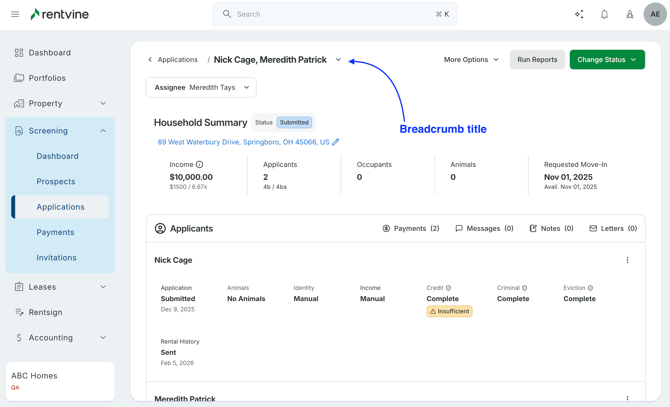The width and height of the screenshot is (670, 407).
Task: Open the Change Status dropdown
Action: pyautogui.click(x=606, y=60)
